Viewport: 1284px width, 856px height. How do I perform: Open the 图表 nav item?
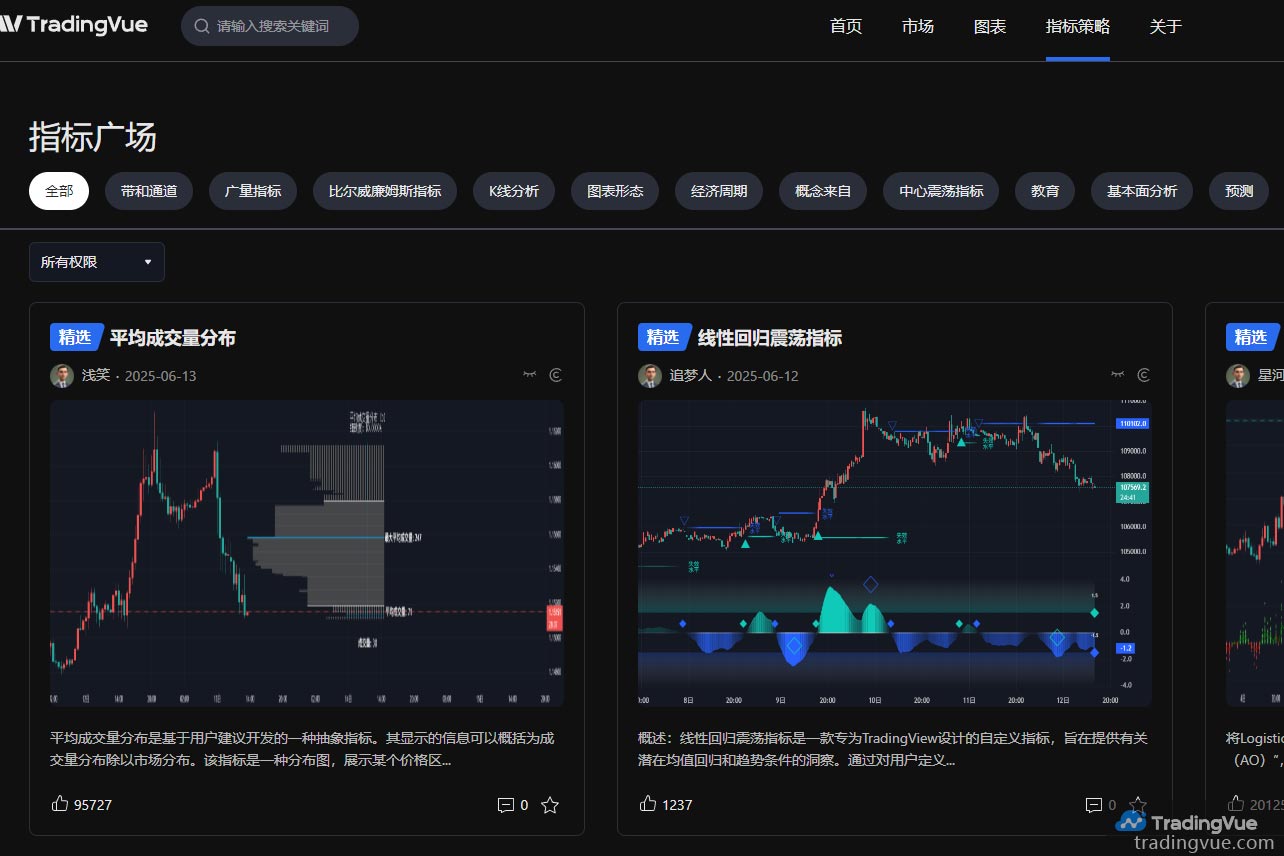990,26
